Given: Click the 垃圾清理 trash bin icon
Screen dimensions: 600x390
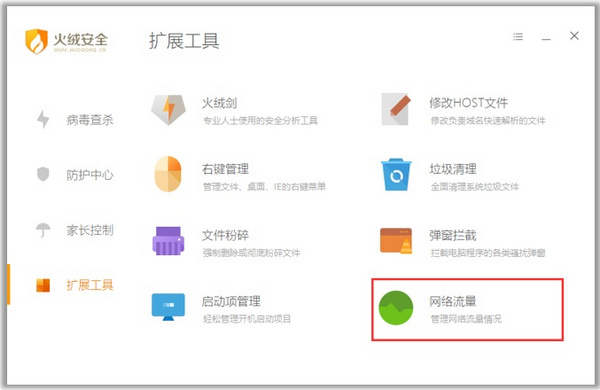Looking at the screenshot, I should (x=396, y=175).
